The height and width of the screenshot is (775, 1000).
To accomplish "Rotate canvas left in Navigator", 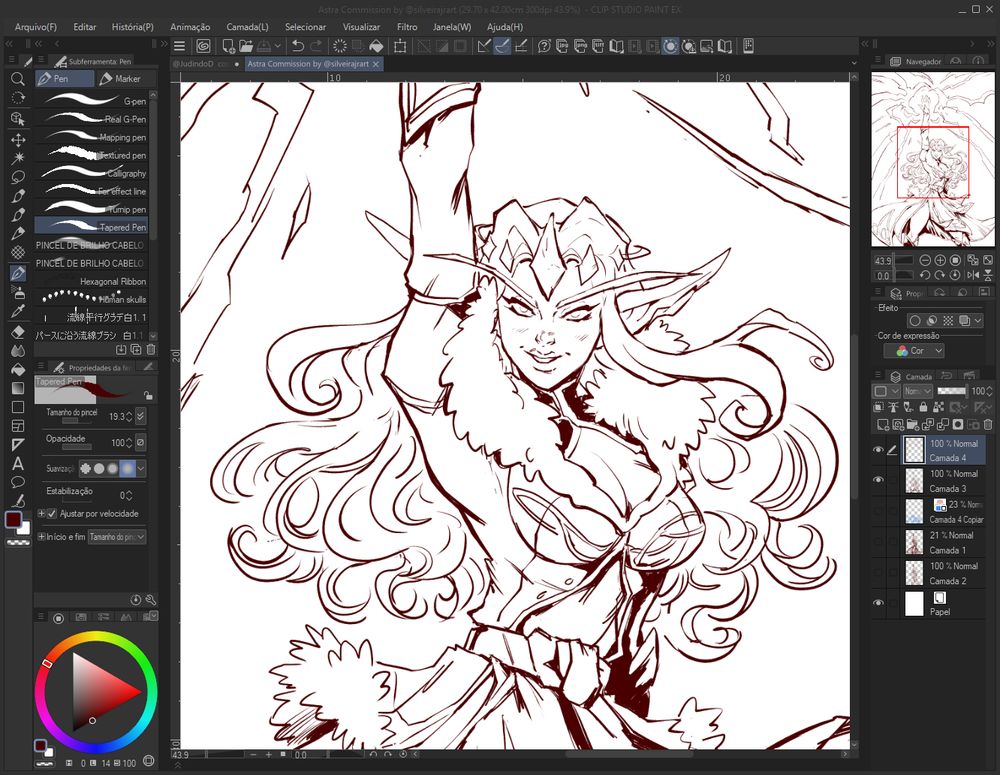I will [x=925, y=276].
